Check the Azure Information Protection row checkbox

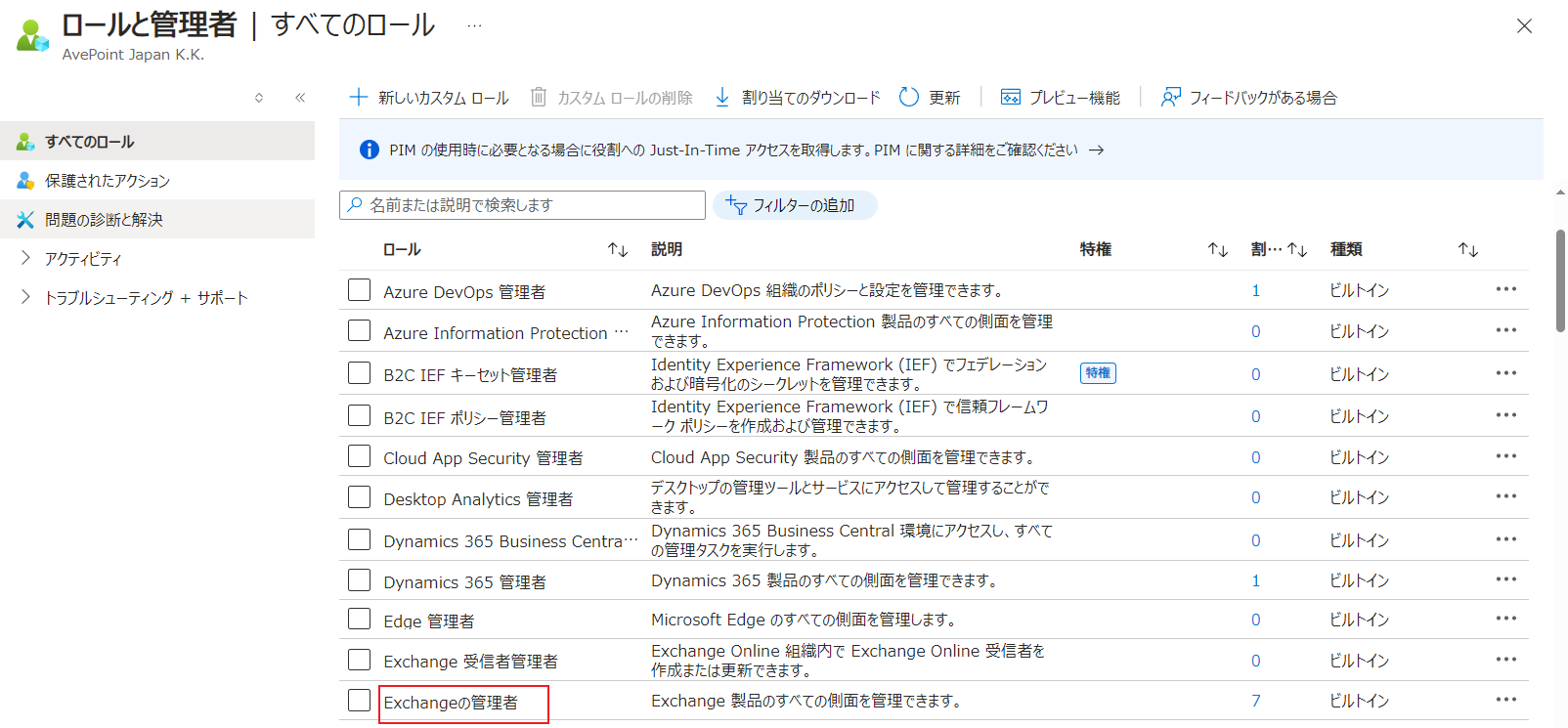(360, 330)
